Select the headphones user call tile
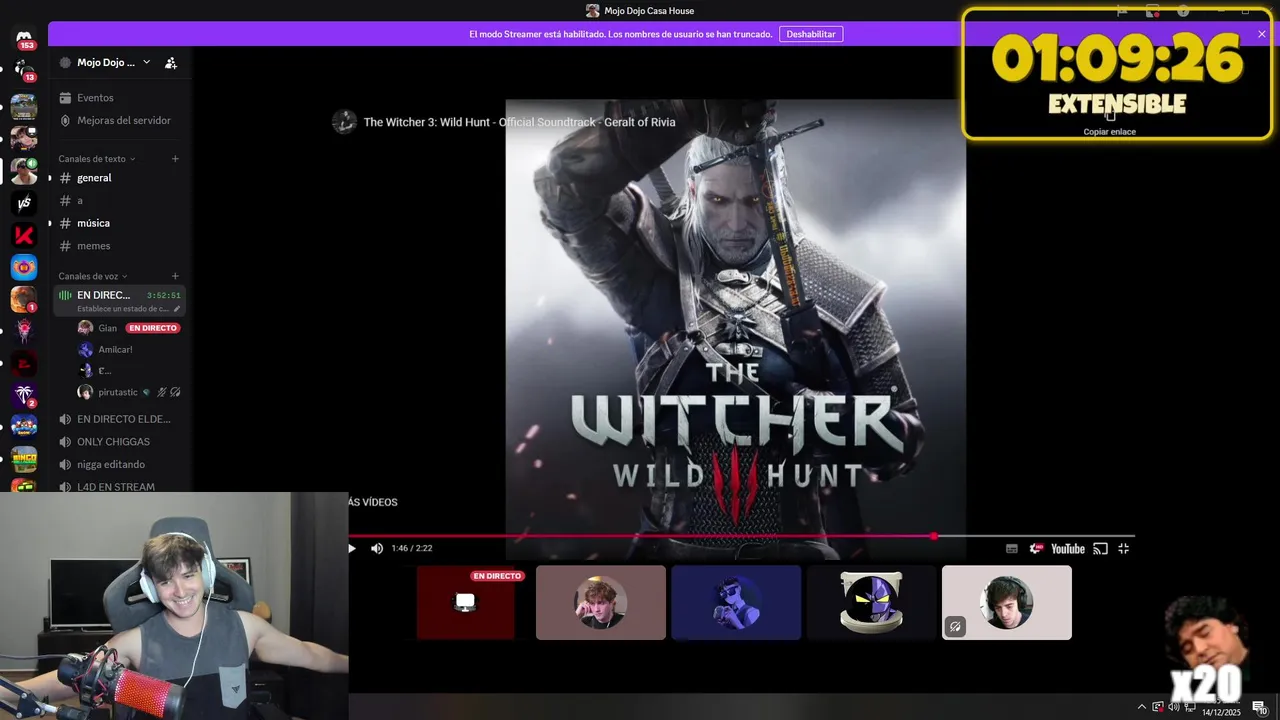The width and height of the screenshot is (1280, 720). tap(1007, 603)
